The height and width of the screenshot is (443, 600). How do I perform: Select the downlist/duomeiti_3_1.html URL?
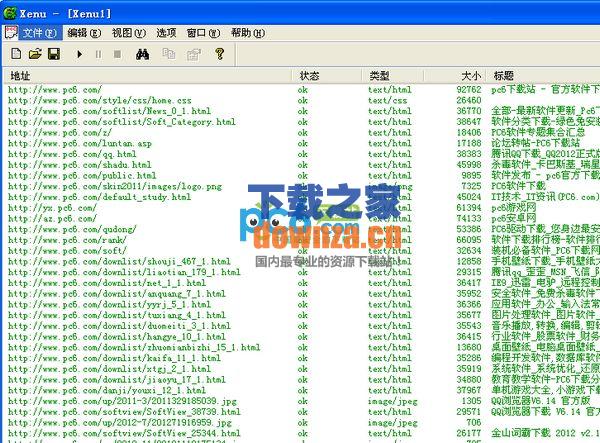(119, 326)
